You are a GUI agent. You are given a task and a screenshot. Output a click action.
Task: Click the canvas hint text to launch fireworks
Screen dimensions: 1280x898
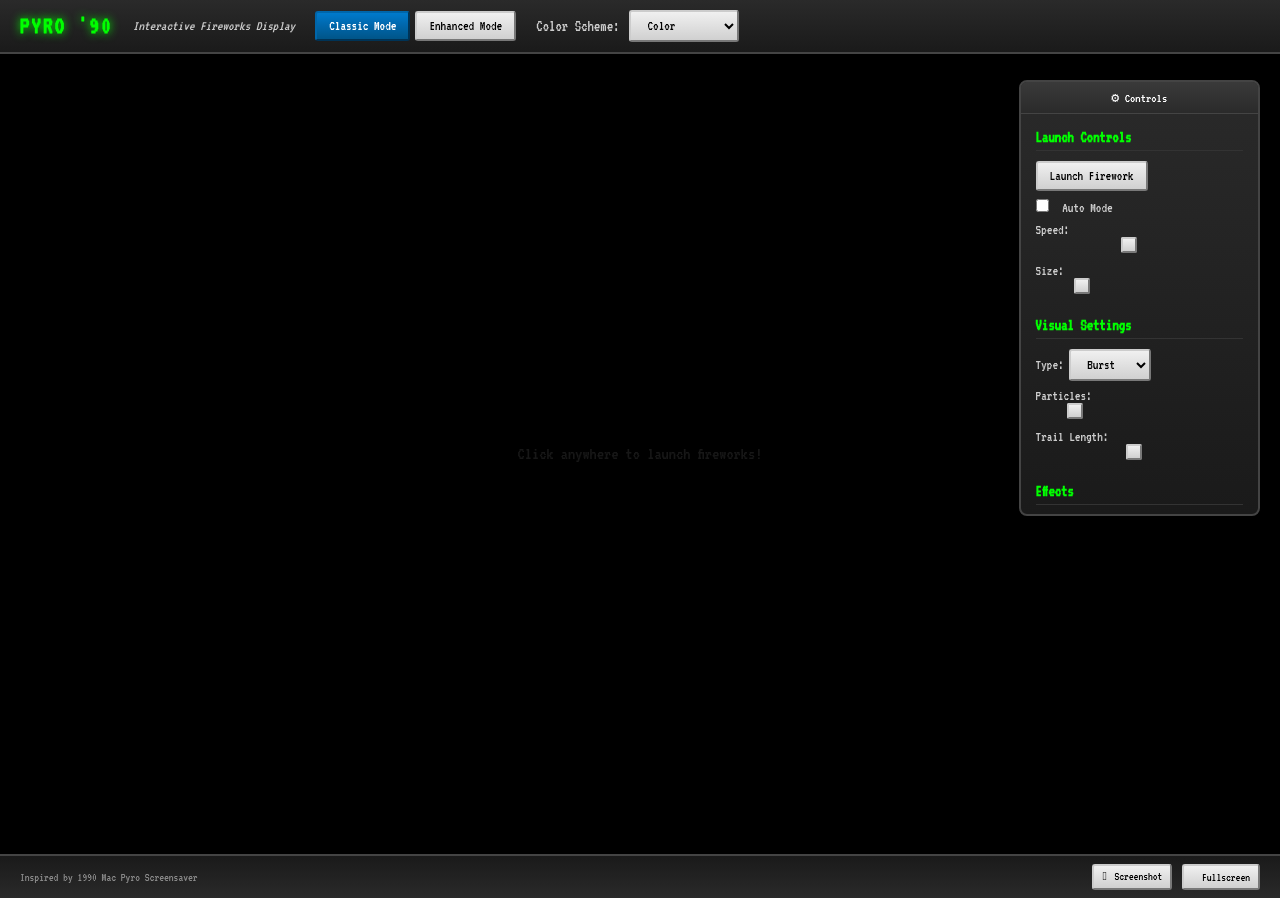tap(639, 454)
